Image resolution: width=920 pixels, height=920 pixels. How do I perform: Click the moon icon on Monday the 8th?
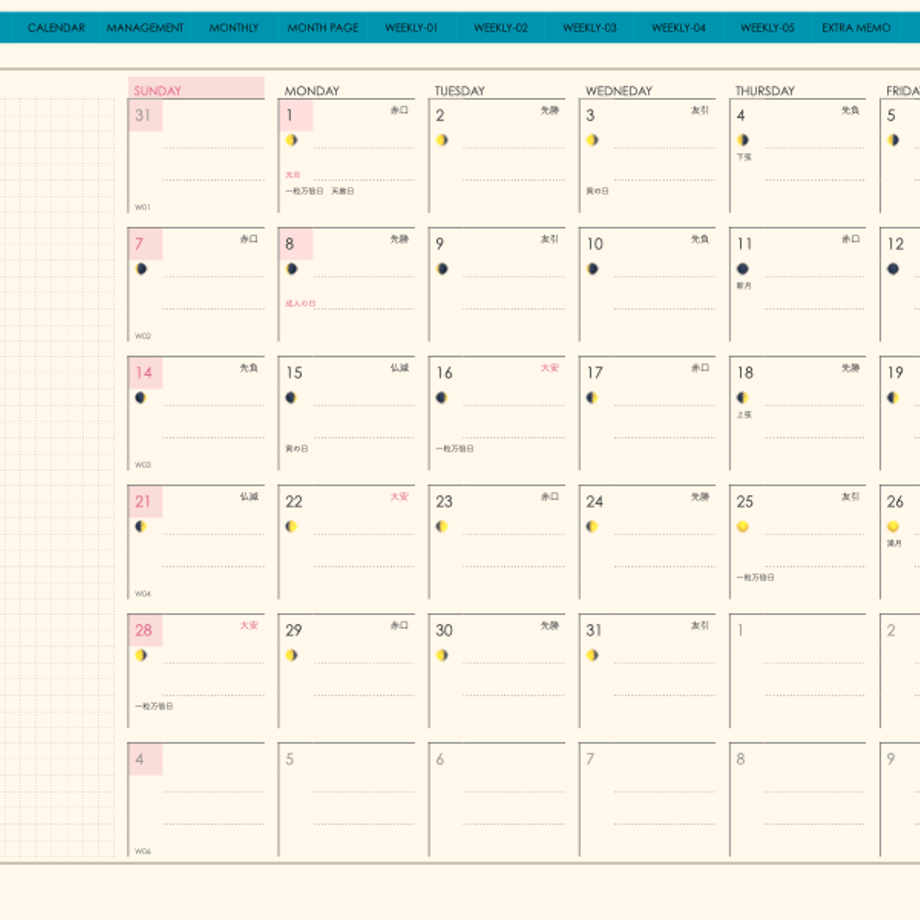292,269
